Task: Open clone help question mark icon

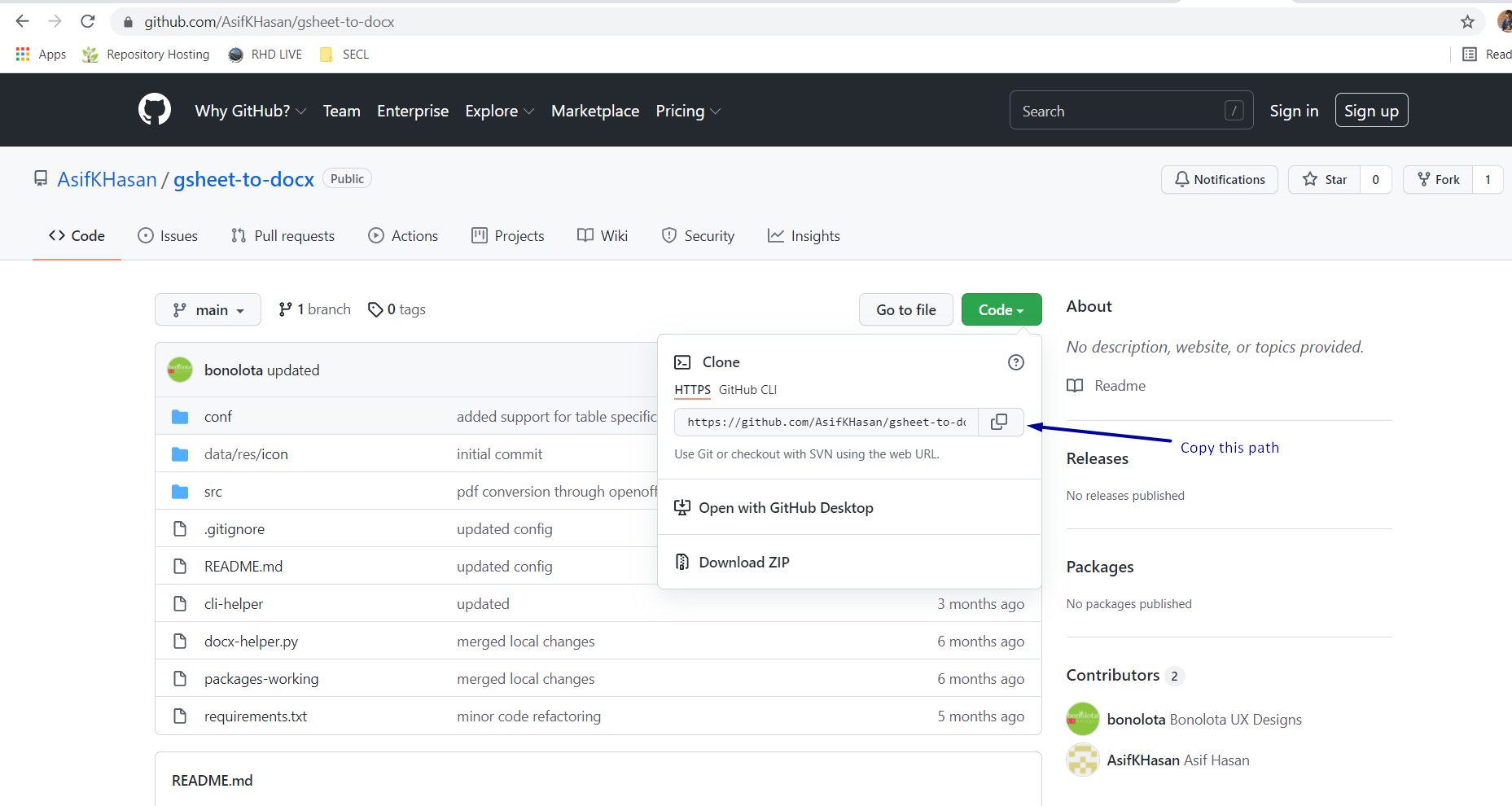Action: click(1016, 362)
